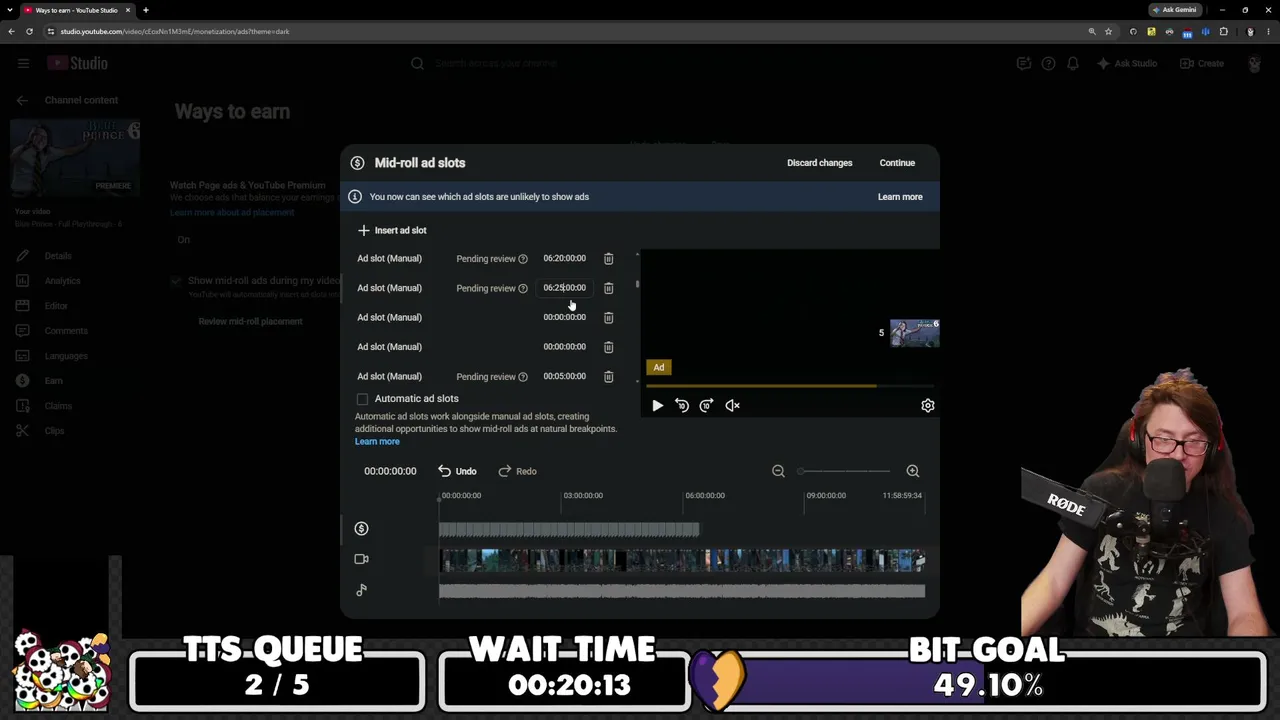Click Discard changes
Image resolution: width=1280 pixels, height=720 pixels.
[820, 163]
